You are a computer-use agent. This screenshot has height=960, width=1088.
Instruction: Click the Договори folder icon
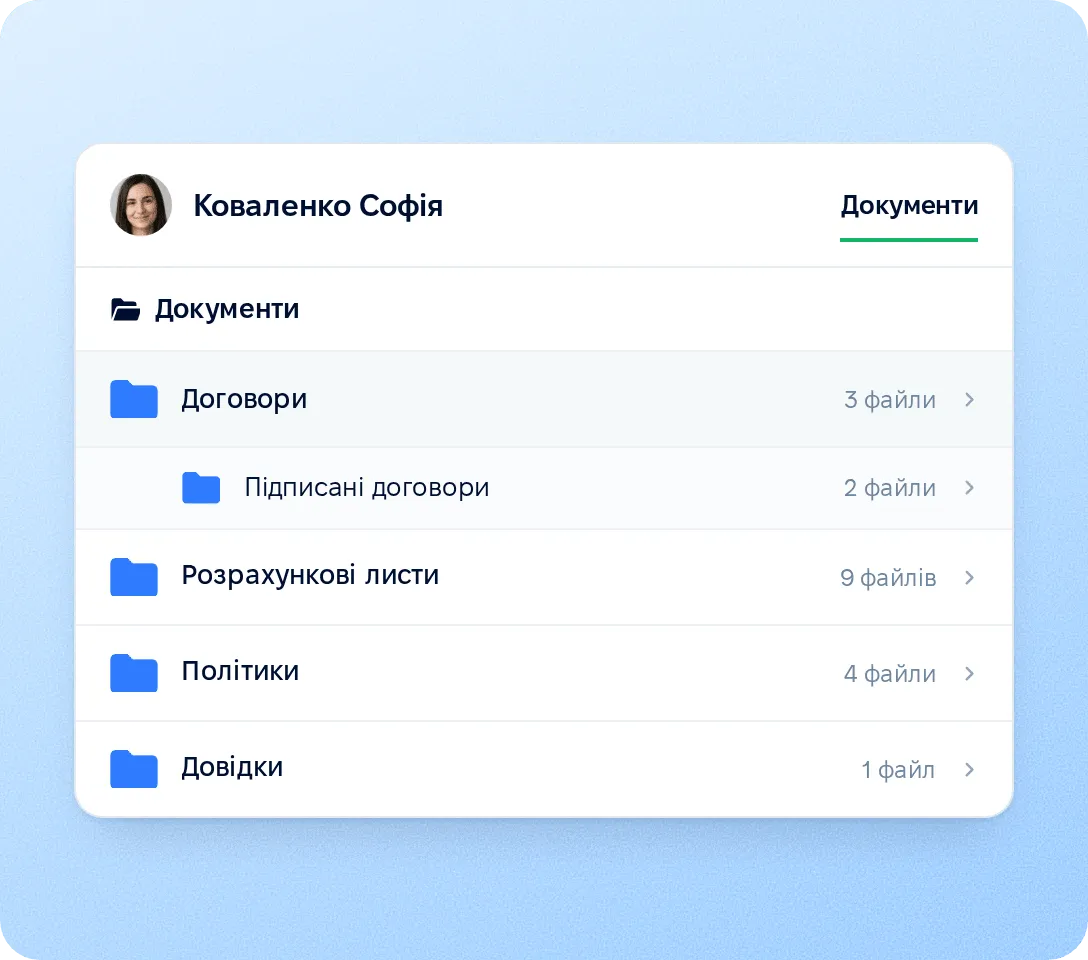tap(134, 399)
